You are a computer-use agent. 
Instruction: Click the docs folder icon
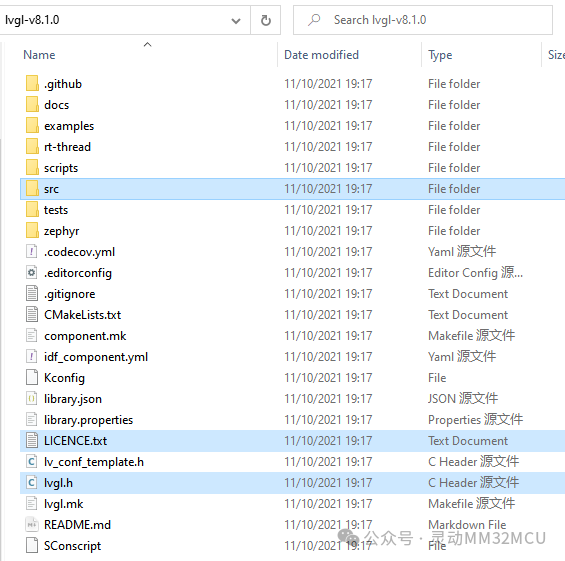click(32, 104)
